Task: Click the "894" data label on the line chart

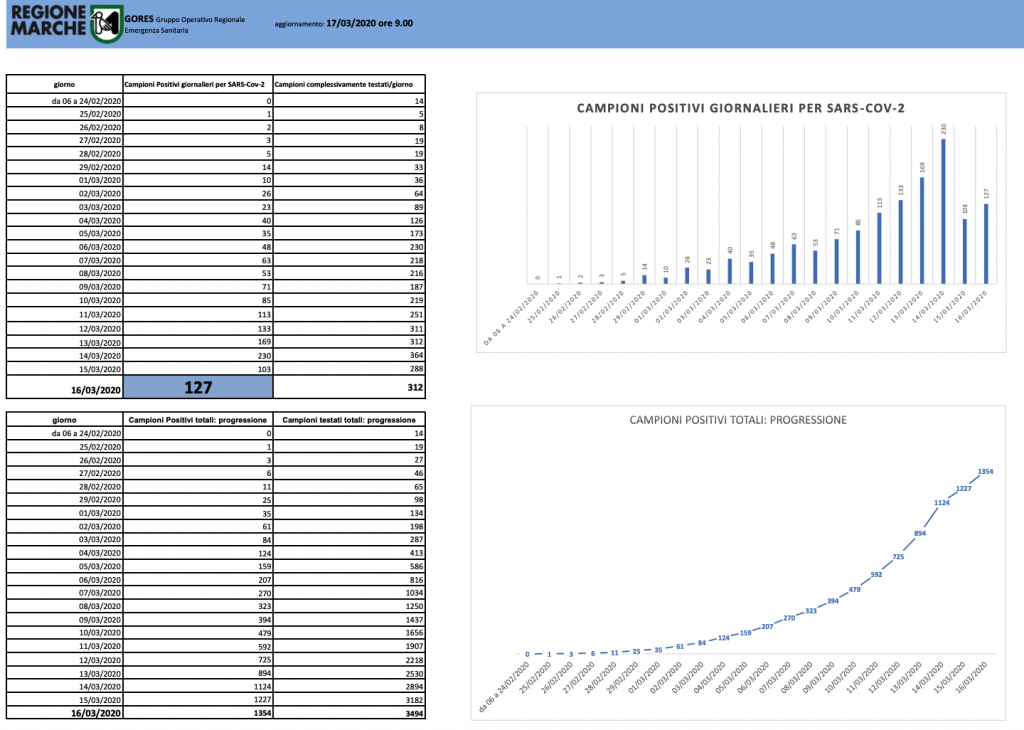Action: coord(920,533)
